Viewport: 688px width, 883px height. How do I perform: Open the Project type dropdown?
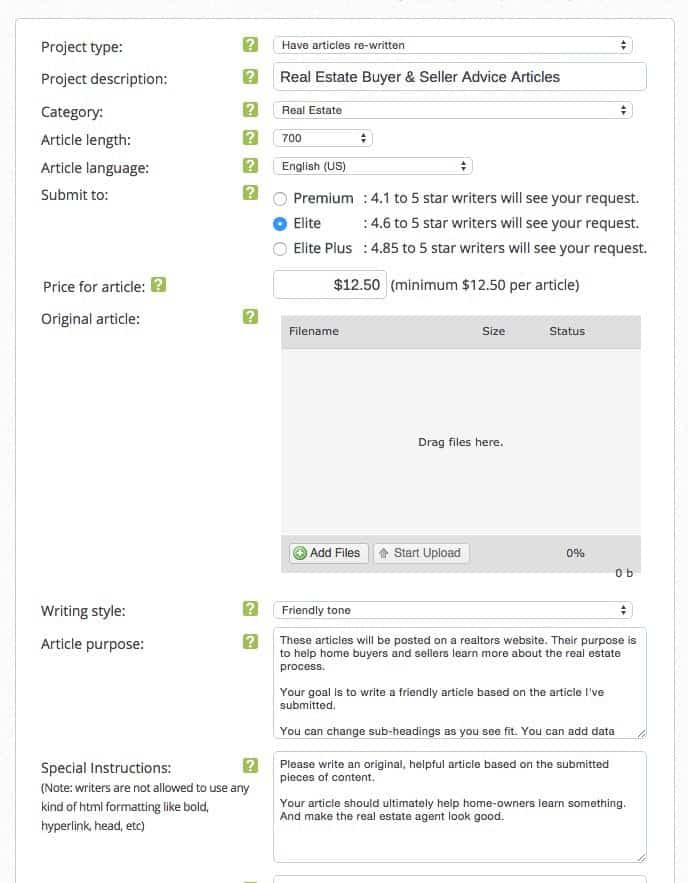click(x=452, y=45)
